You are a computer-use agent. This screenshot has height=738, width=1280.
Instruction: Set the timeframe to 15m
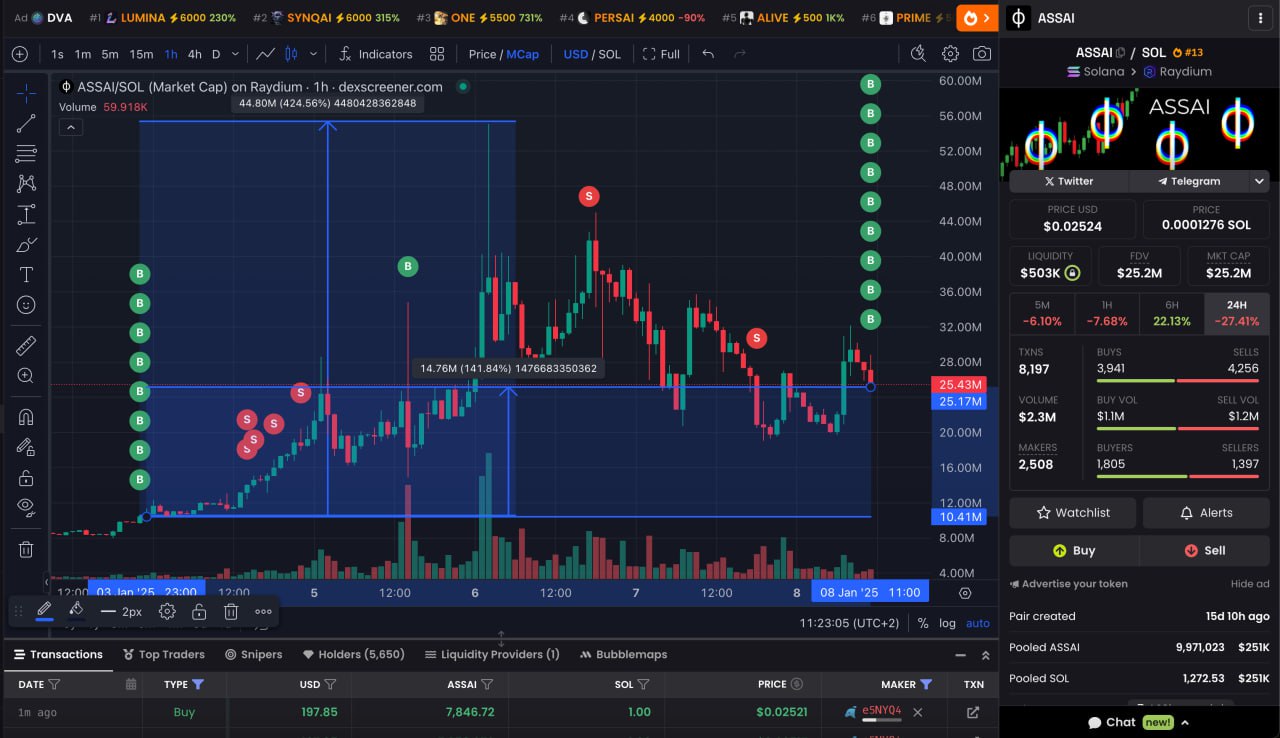click(x=141, y=54)
